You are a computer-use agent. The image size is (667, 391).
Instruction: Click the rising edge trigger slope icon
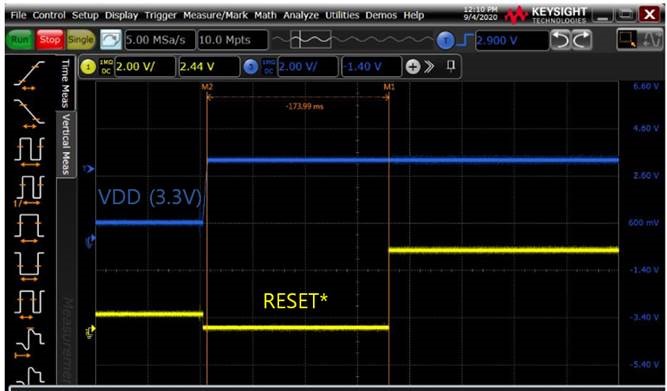click(x=465, y=40)
